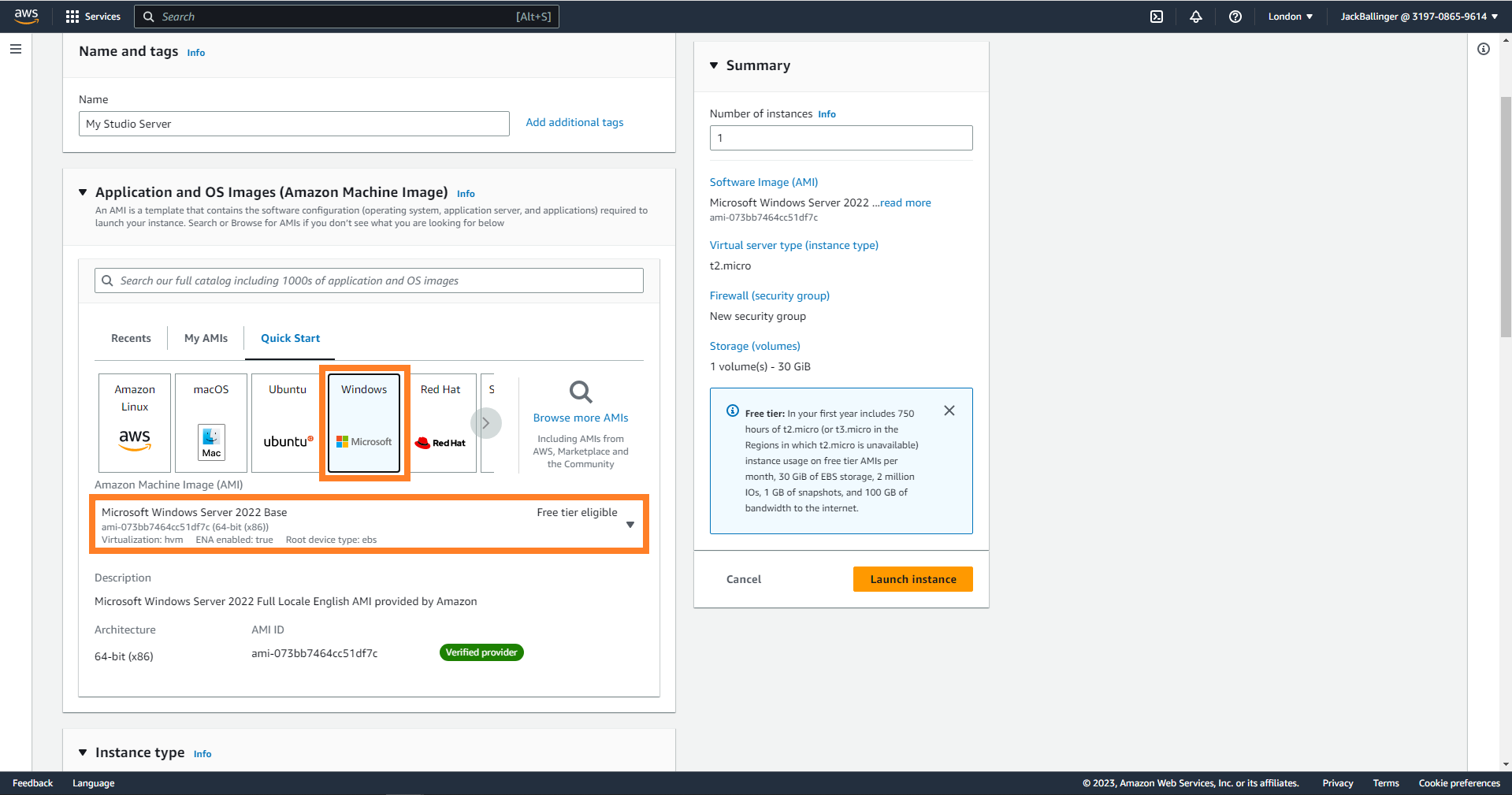The image size is (1512, 795).
Task: Dismiss the Free tier notice
Action: click(x=949, y=411)
